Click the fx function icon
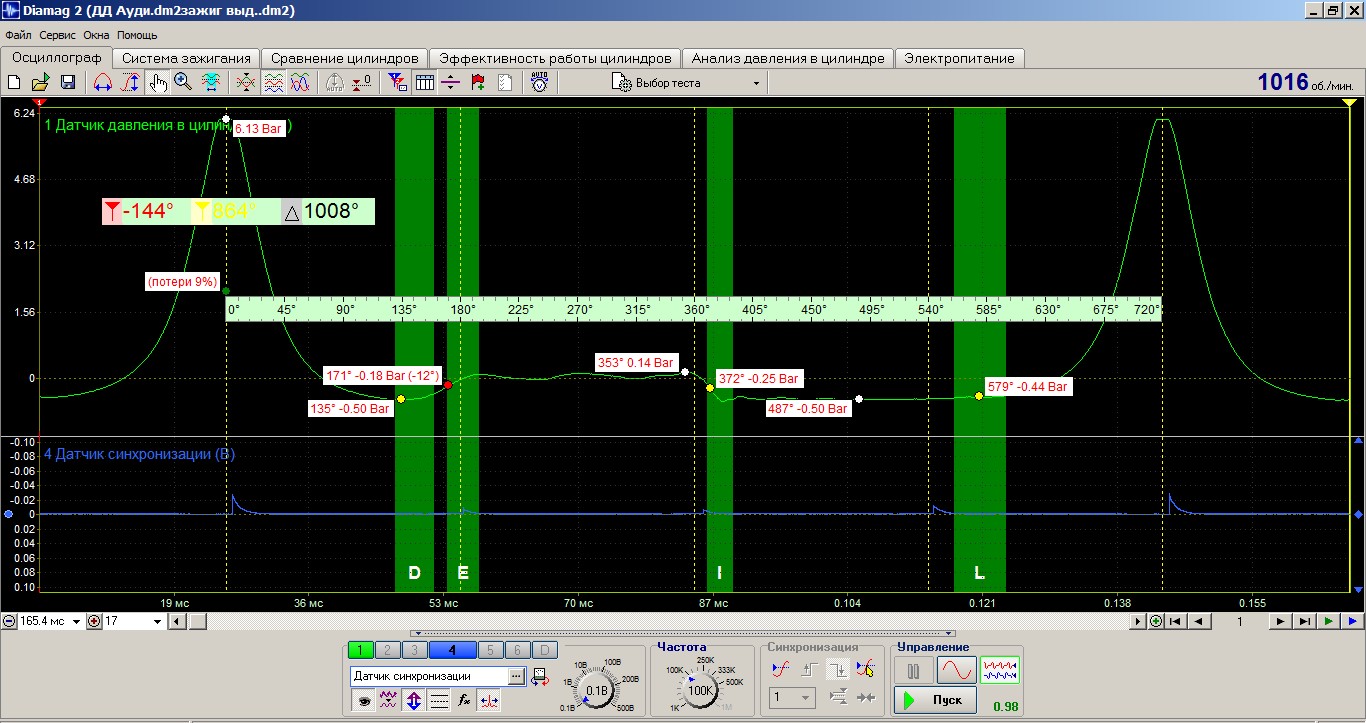Image resolution: width=1366 pixels, height=723 pixels. tap(464, 700)
